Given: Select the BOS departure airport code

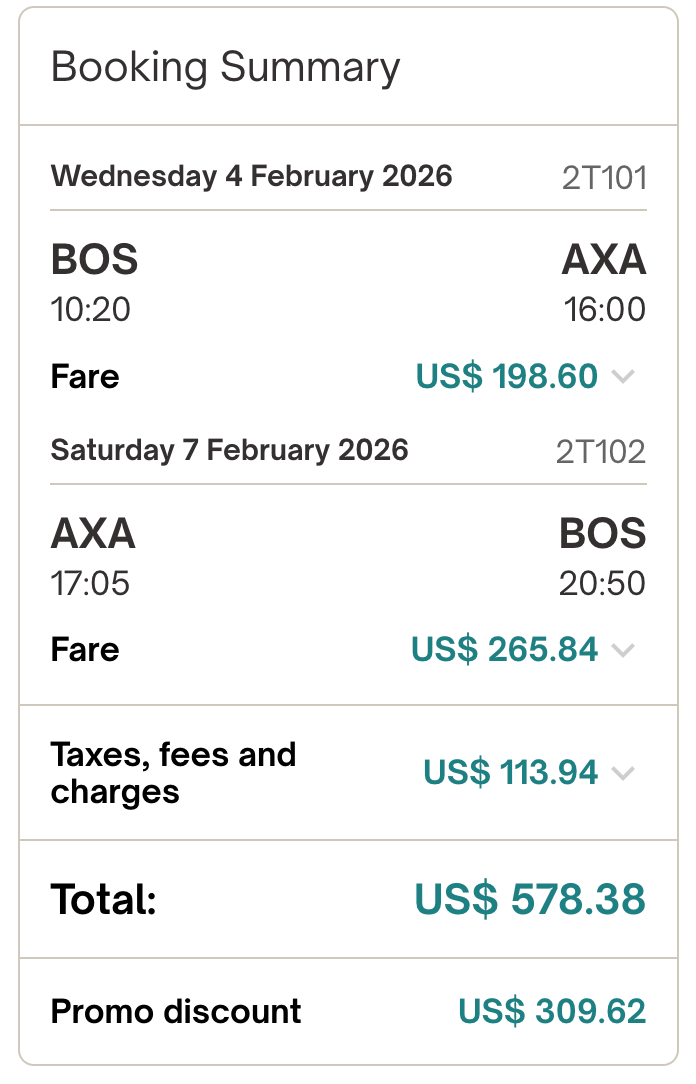Looking at the screenshot, I should pyautogui.click(x=95, y=260).
